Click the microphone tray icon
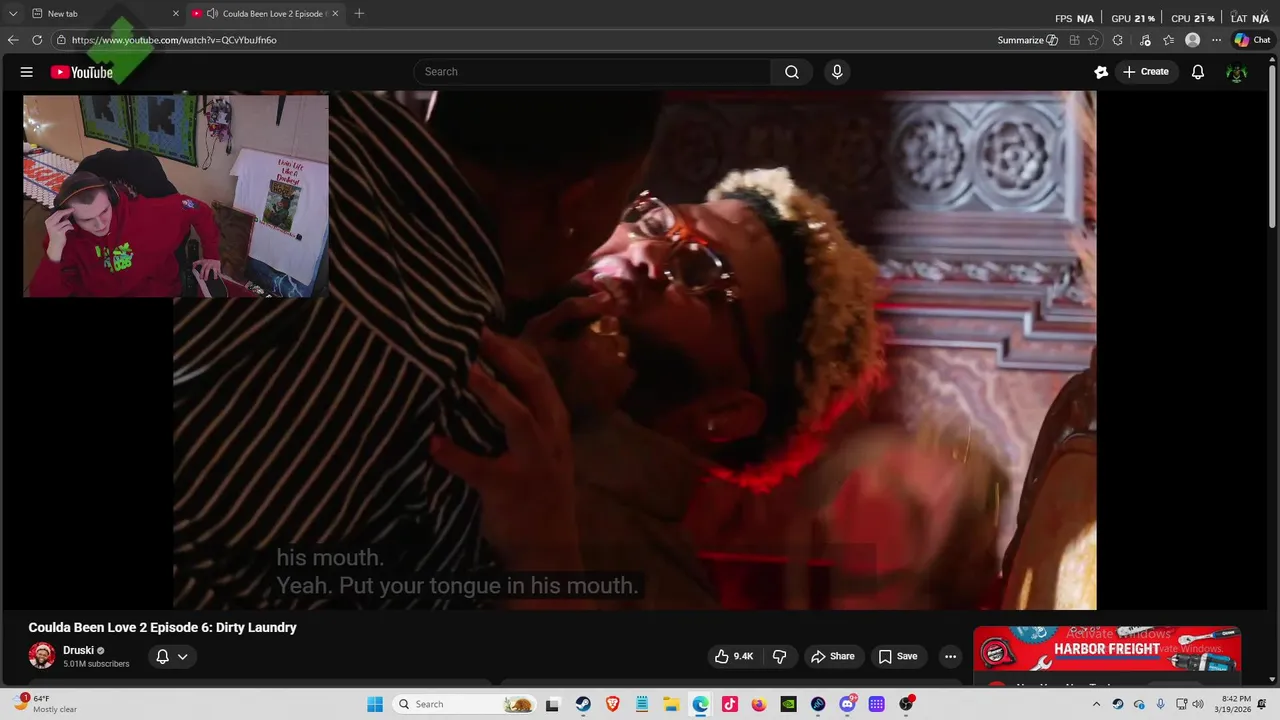1280x720 pixels. pos(1160,704)
